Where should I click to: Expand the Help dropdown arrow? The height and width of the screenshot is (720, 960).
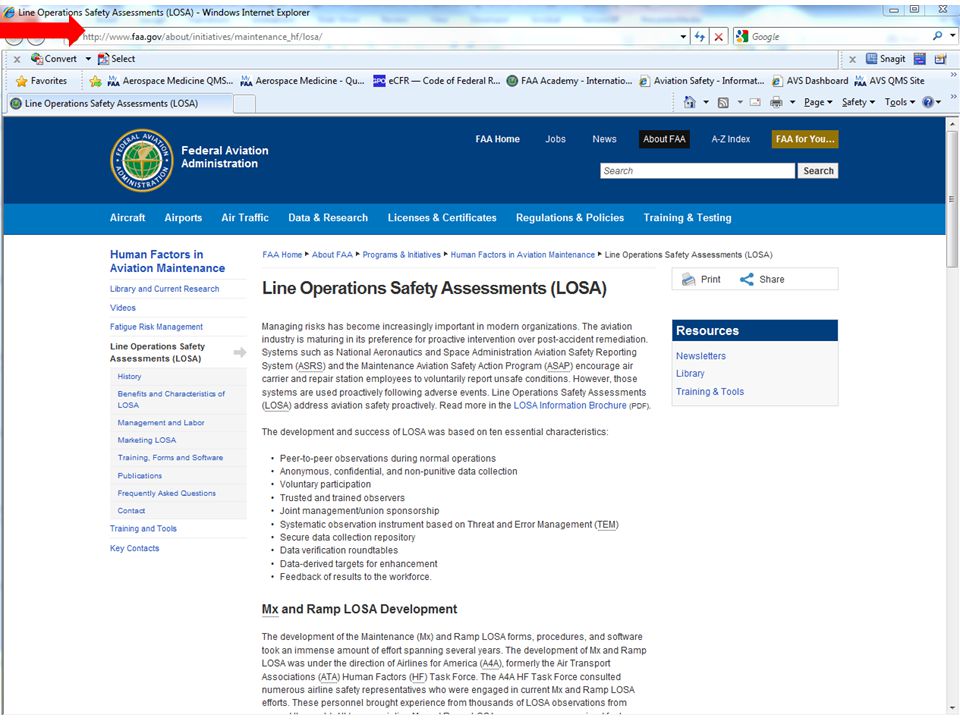click(x=938, y=102)
